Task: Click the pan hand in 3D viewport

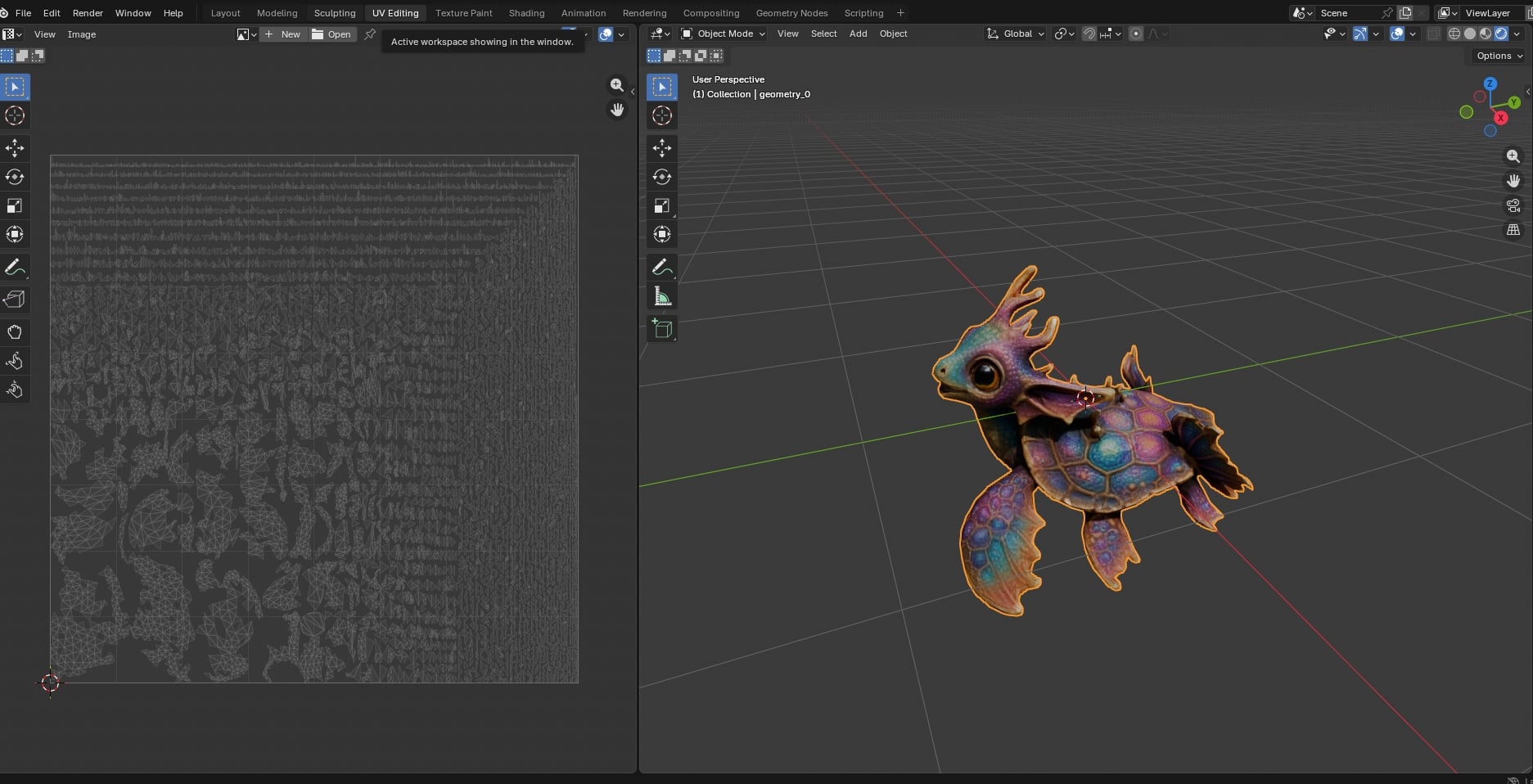Action: [1513, 181]
